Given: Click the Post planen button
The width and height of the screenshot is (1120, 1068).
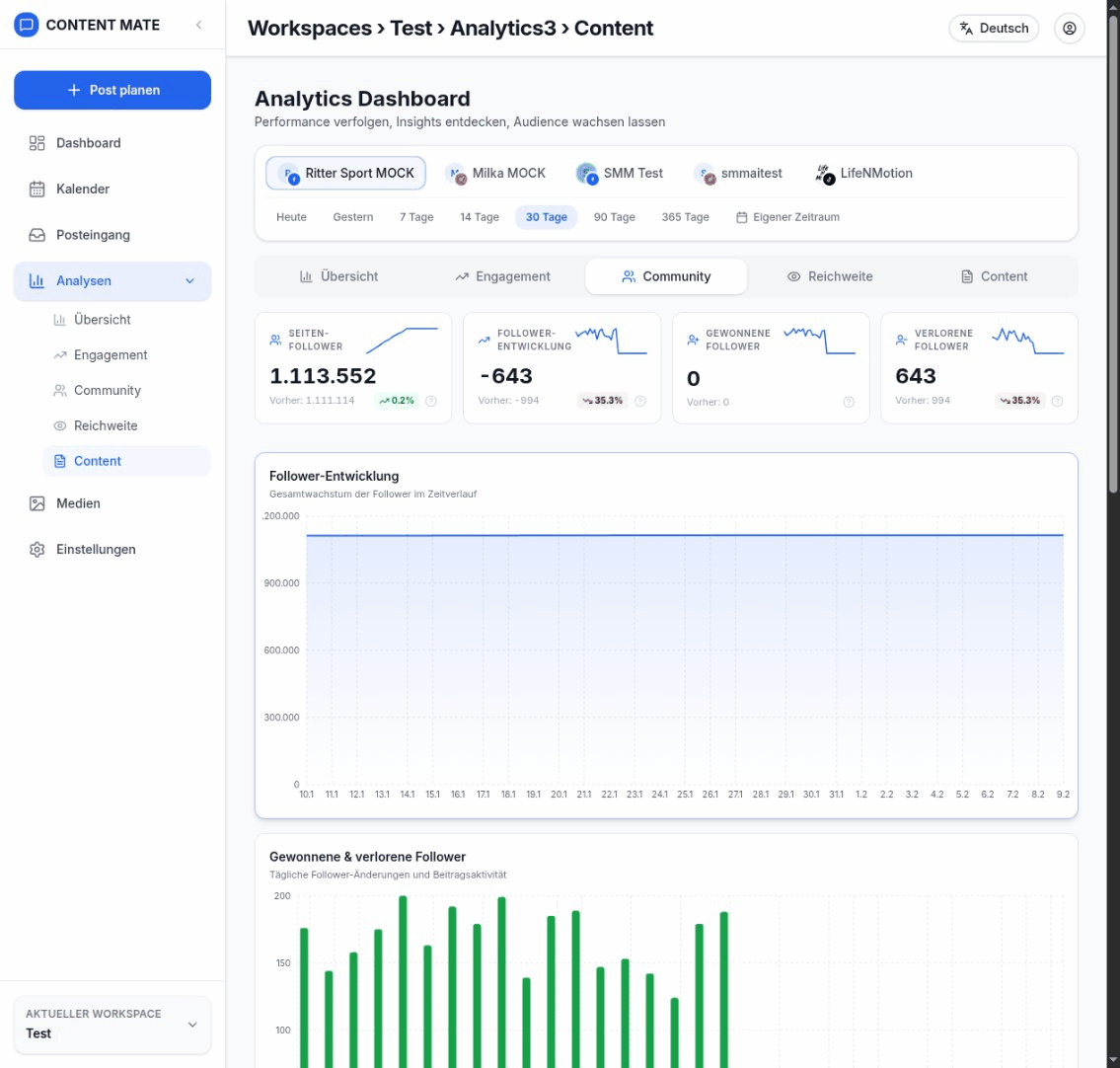Looking at the screenshot, I should [112, 90].
